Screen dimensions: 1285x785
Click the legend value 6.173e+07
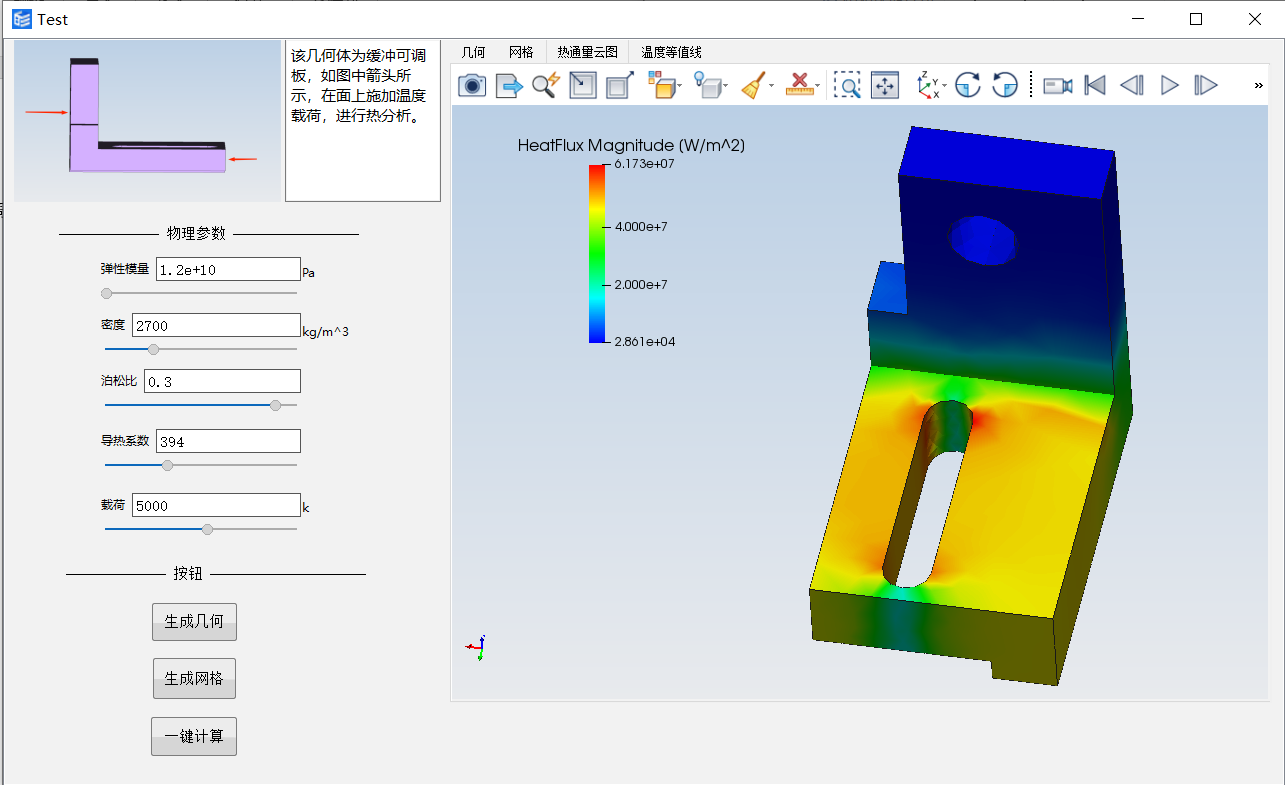(644, 164)
